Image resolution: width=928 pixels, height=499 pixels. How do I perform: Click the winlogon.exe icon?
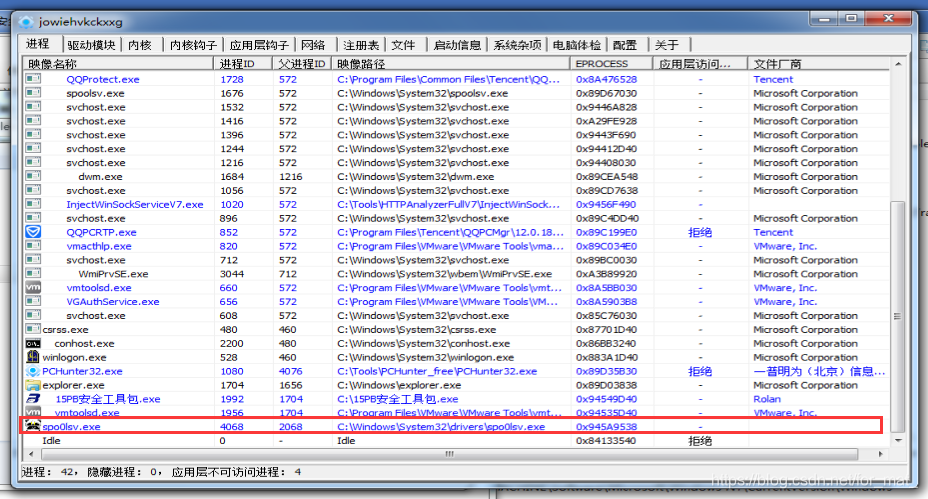(33, 357)
